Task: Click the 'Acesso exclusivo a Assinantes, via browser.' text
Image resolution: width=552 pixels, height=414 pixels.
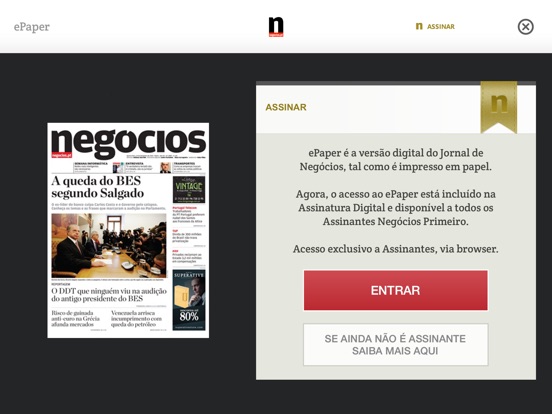Action: tap(396, 249)
